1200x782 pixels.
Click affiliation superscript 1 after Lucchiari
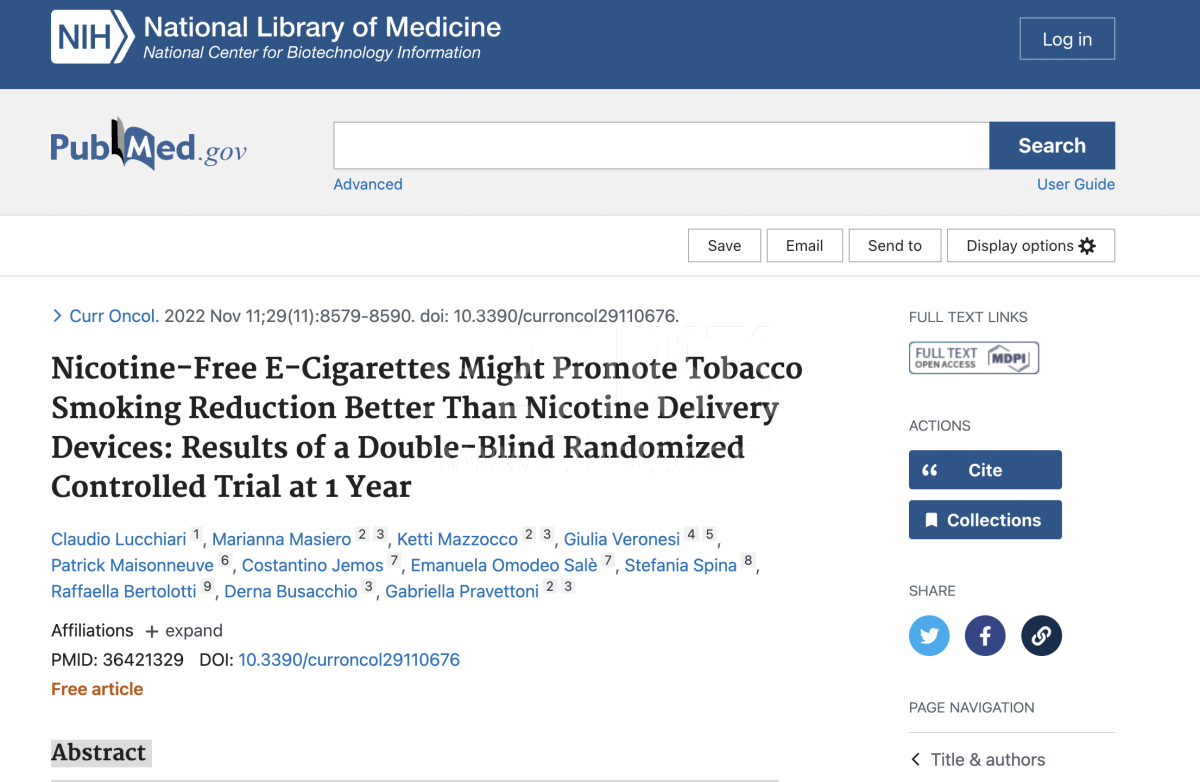197,535
